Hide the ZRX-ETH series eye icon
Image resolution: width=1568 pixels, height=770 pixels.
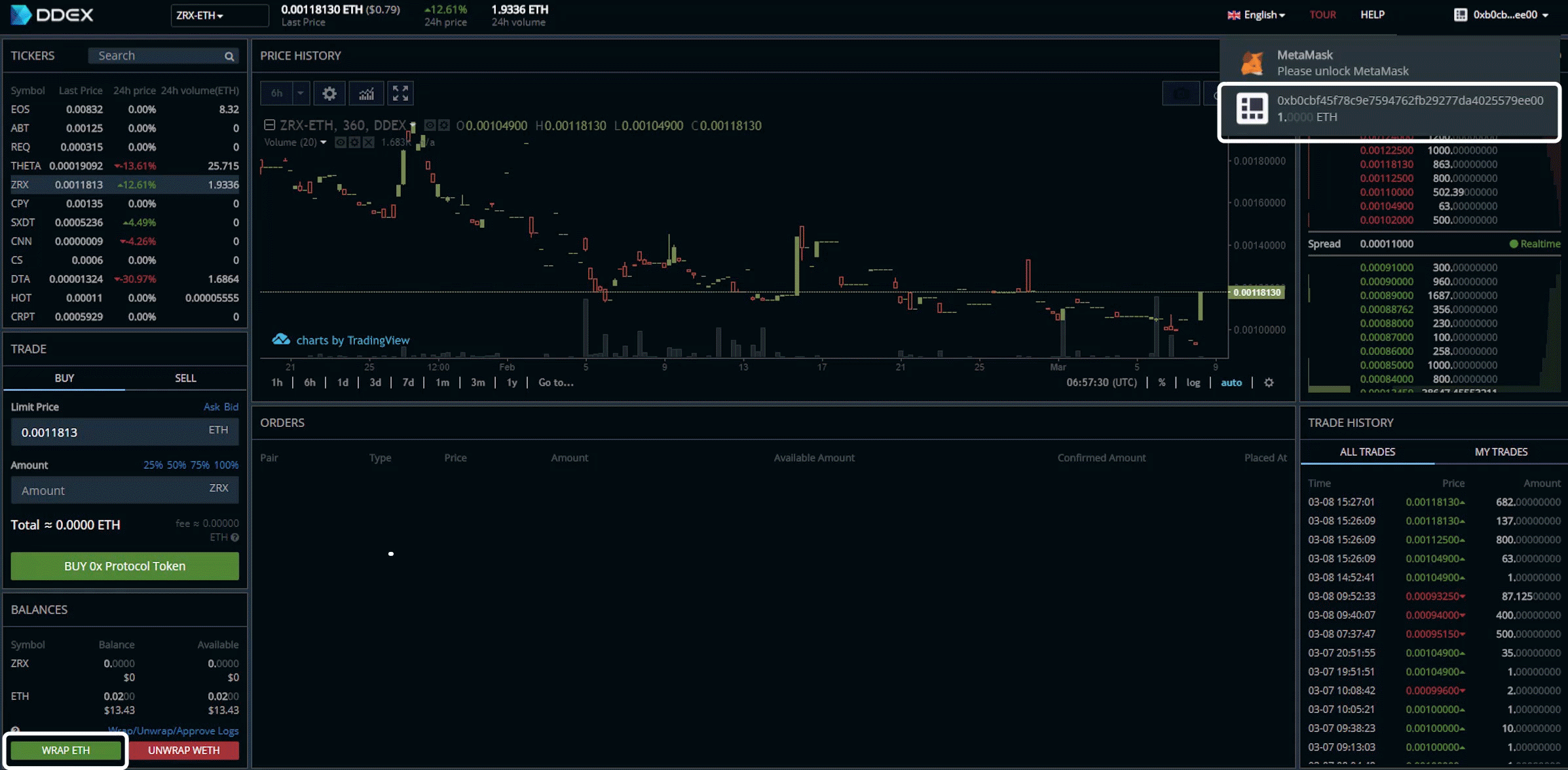pyautogui.click(x=430, y=125)
